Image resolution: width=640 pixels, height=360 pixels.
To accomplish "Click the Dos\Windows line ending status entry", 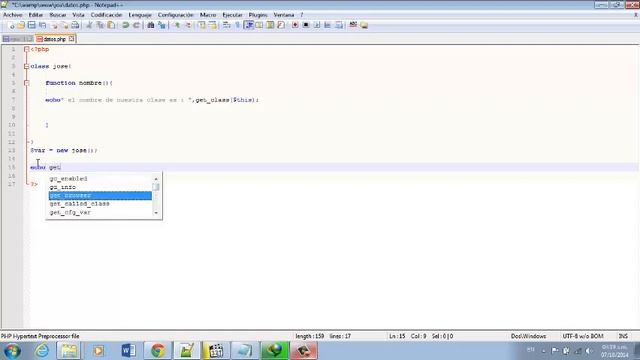I will (x=529, y=336).
